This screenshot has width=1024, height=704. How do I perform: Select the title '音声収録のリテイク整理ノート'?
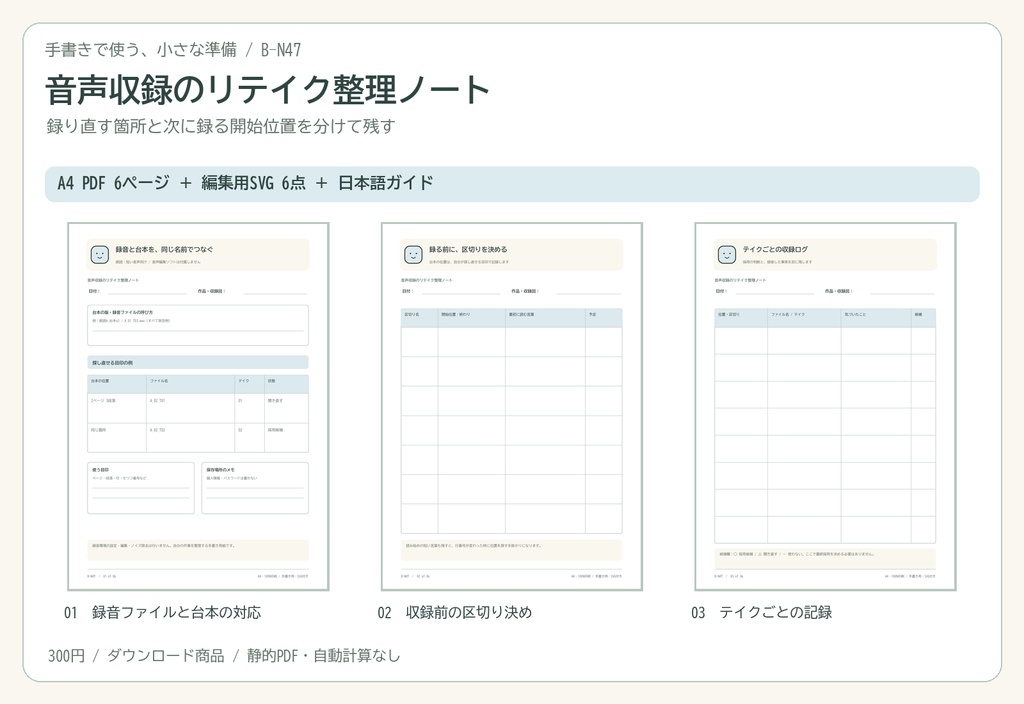click(x=268, y=89)
